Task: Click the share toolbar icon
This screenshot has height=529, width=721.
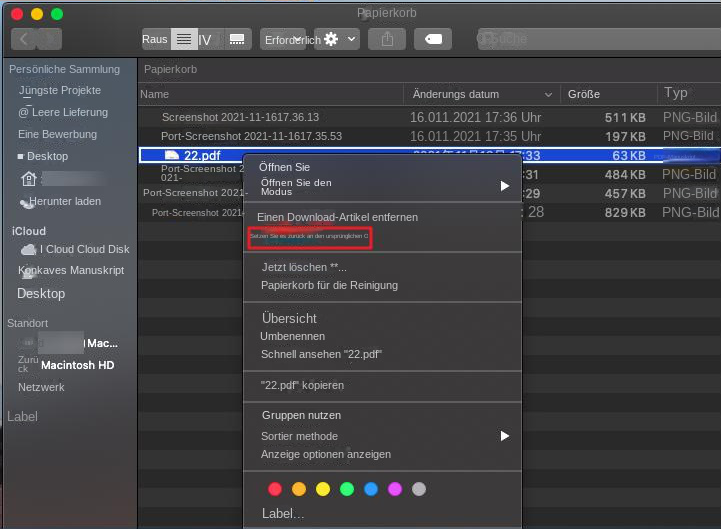Action: [387, 39]
